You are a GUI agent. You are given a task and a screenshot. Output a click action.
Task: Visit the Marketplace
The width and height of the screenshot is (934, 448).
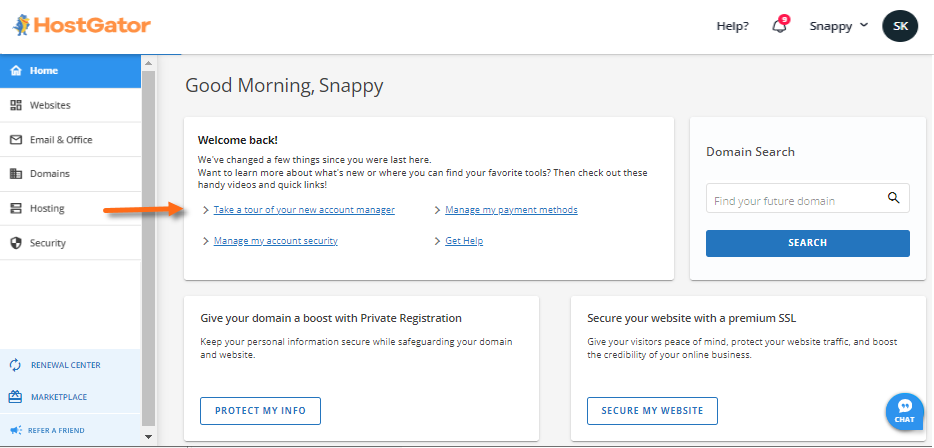[70, 397]
